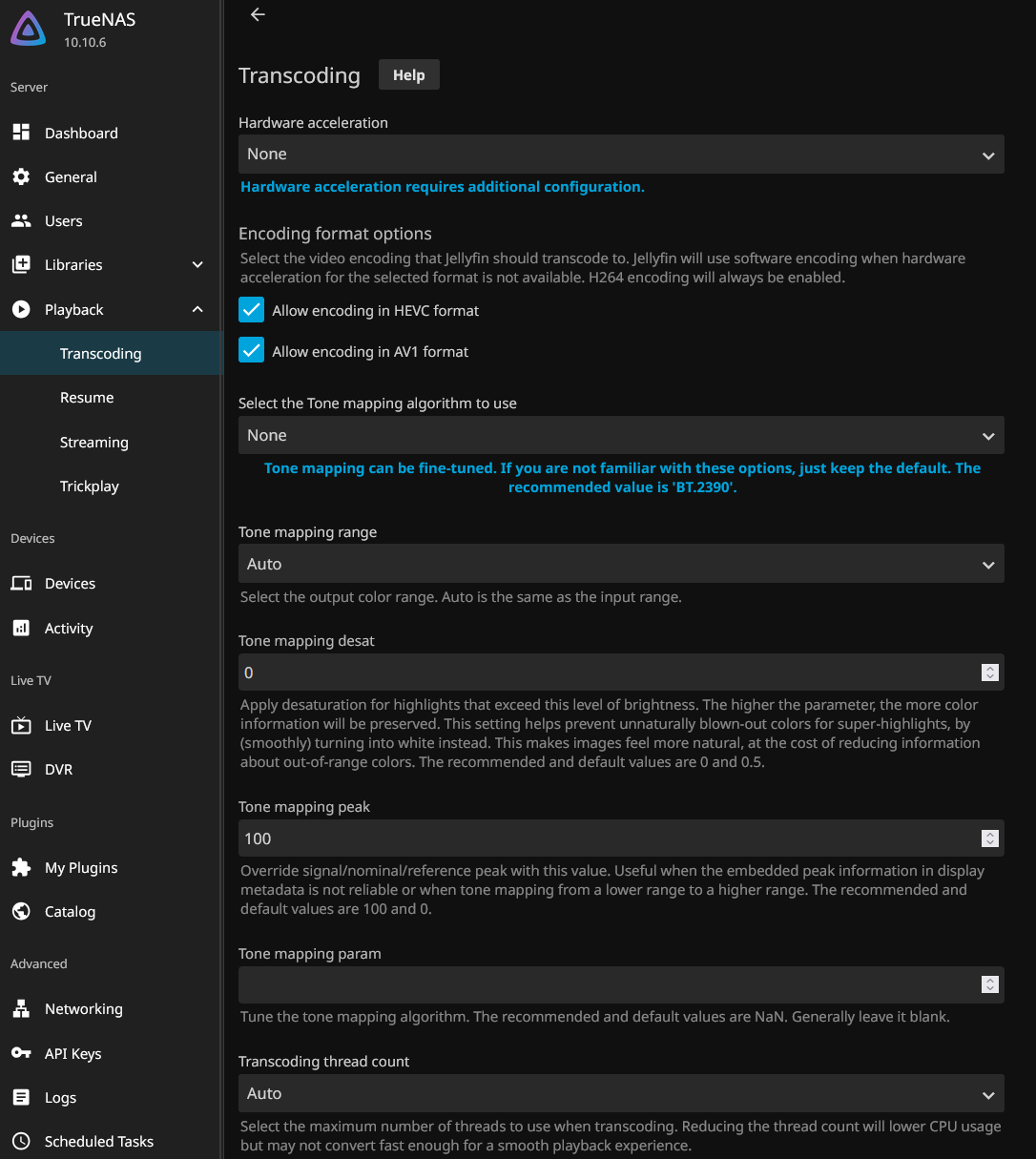
Task: Click the API Keys key icon
Action: pyautogui.click(x=21, y=1053)
